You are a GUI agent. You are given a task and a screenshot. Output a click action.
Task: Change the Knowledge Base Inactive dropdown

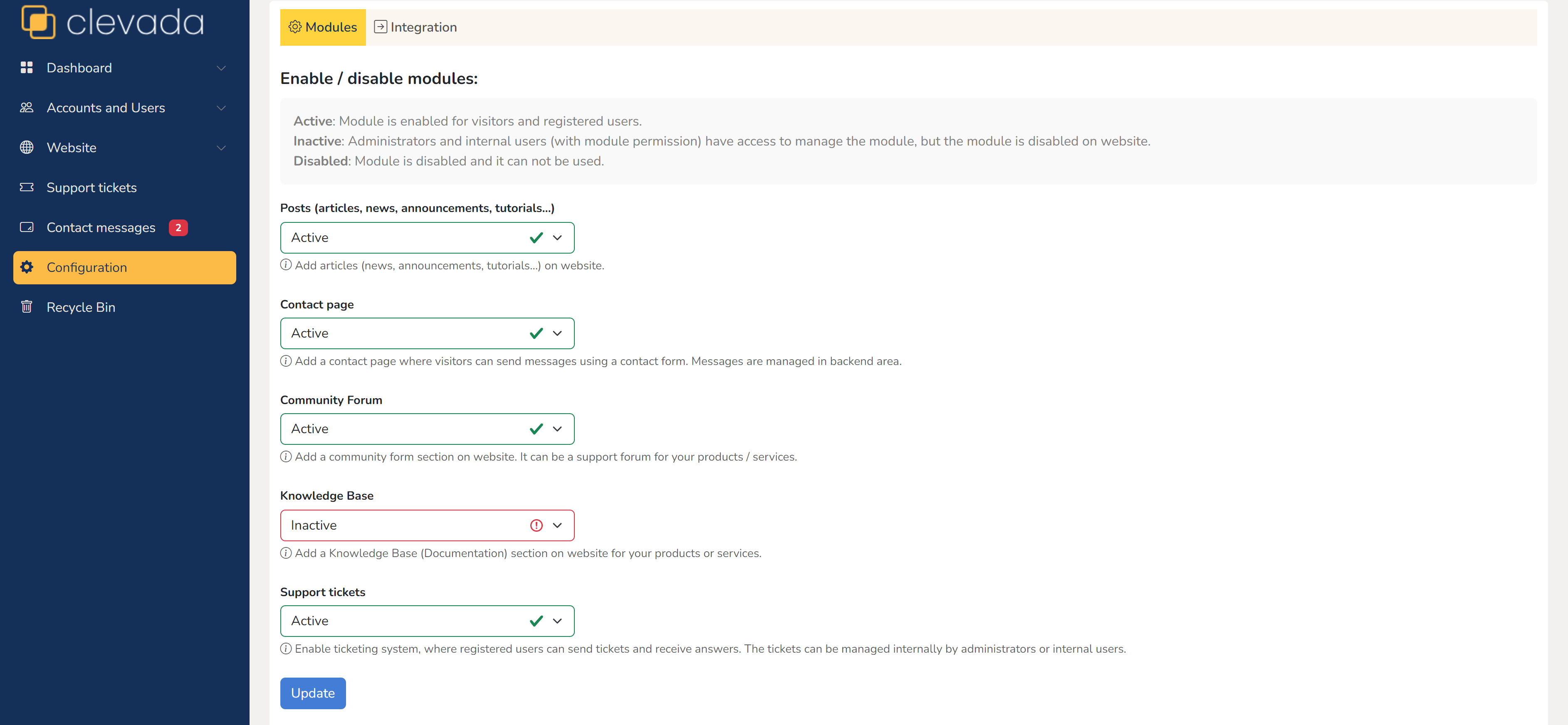[x=427, y=525]
